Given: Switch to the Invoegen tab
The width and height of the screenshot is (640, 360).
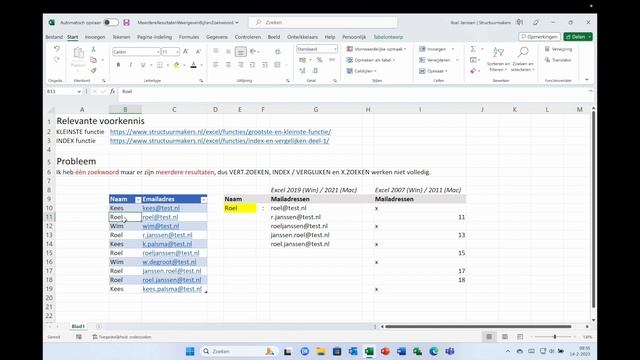Looking at the screenshot, I should coord(95,37).
